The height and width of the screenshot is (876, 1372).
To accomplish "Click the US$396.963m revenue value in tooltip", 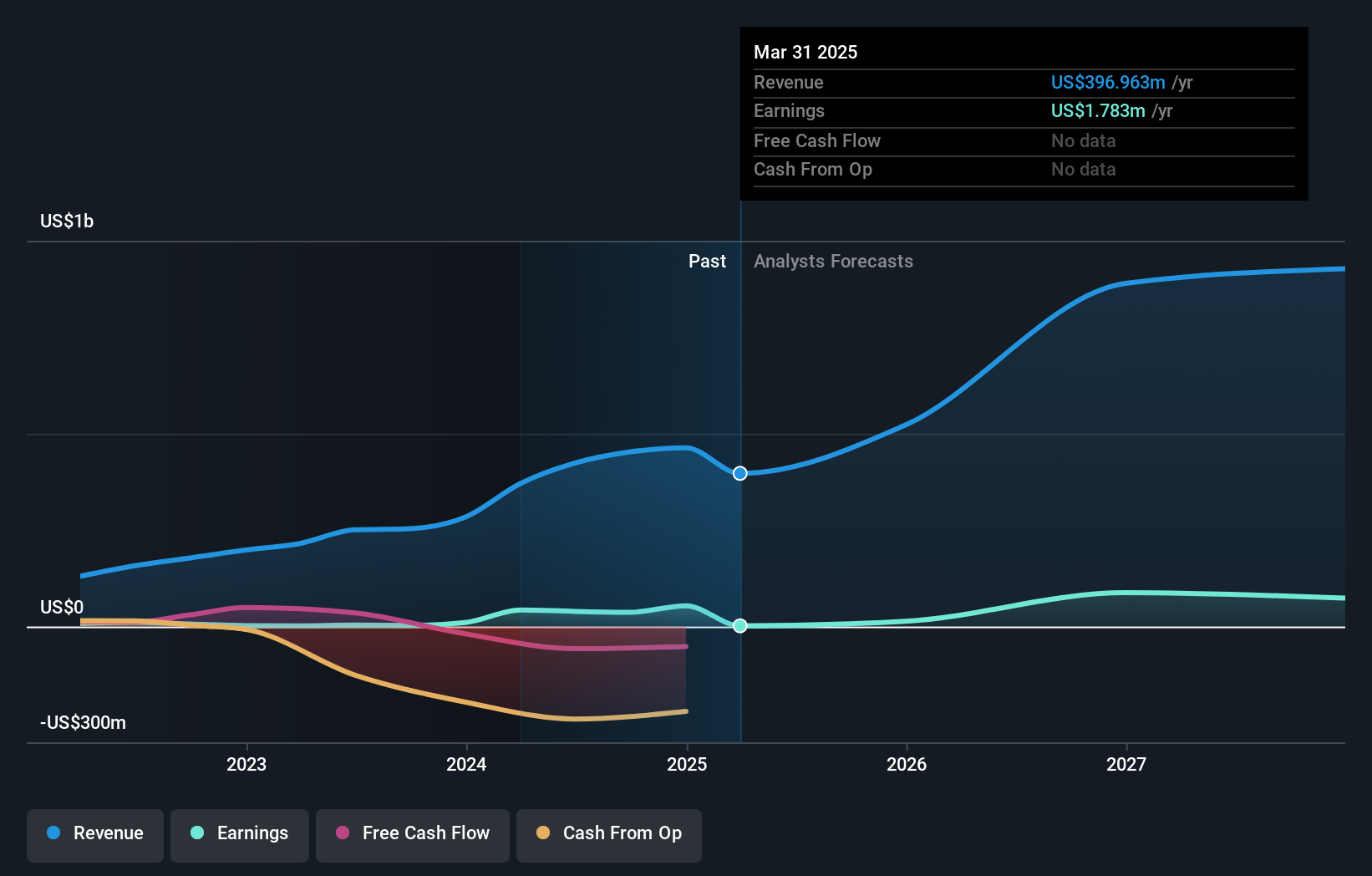I will pos(1108,82).
